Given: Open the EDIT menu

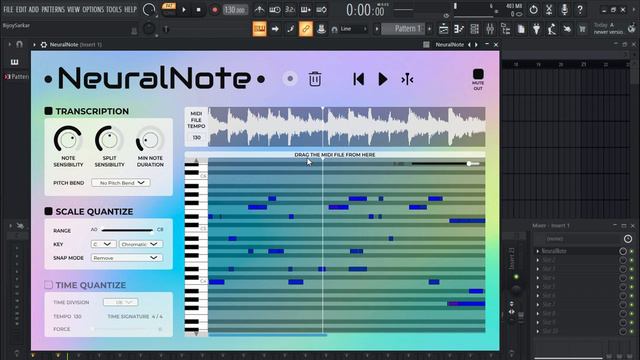Looking at the screenshot, I should coord(21,9).
